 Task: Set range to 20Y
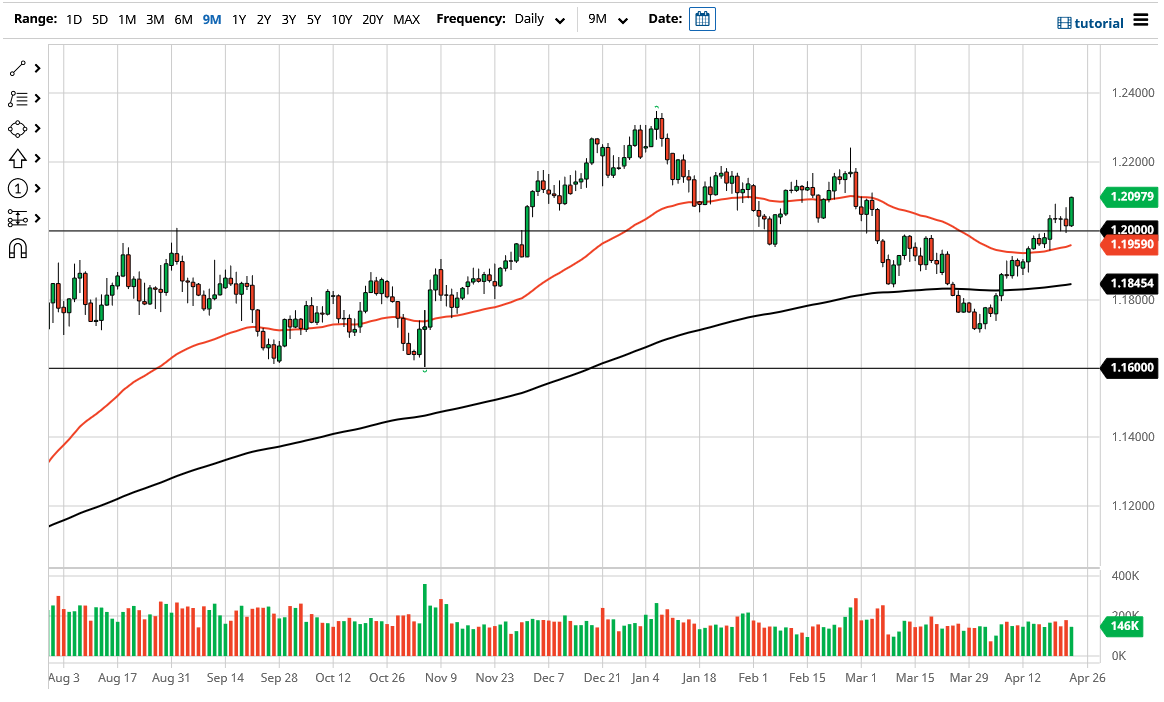(x=373, y=19)
